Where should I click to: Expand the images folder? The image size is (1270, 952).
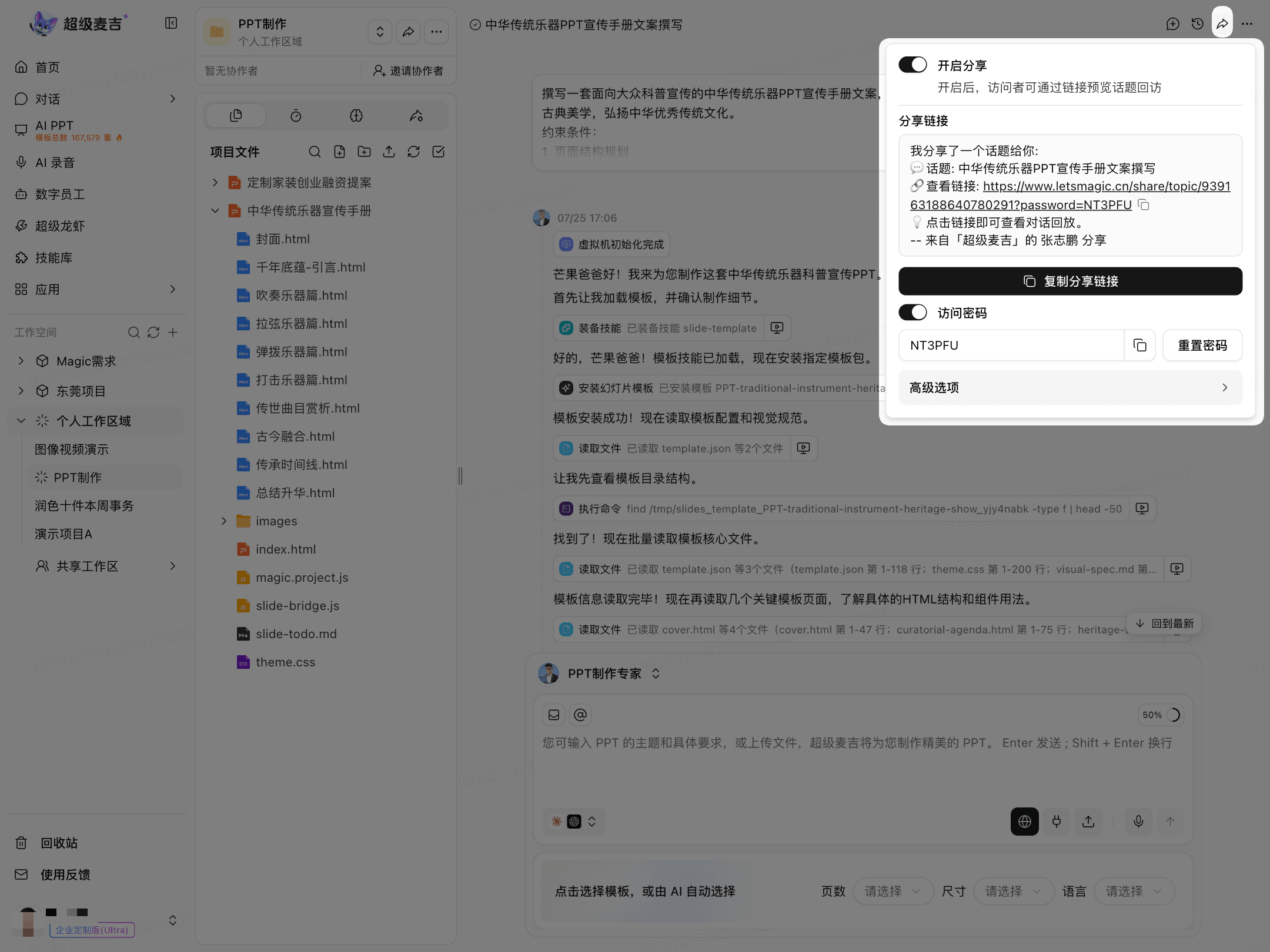pos(224,521)
